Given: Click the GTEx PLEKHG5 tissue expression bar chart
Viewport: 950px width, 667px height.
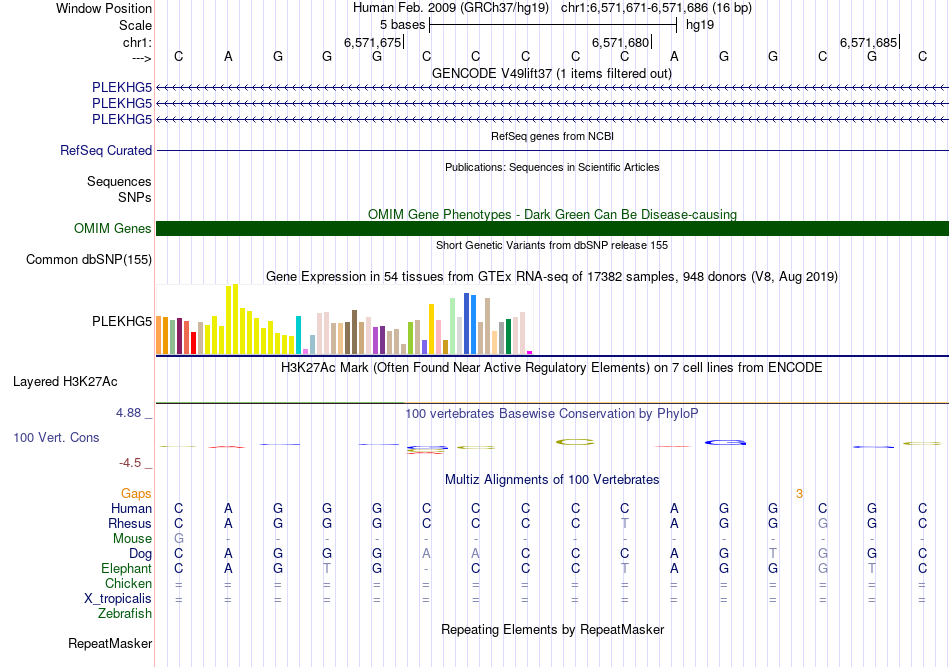Looking at the screenshot, I should [344, 319].
